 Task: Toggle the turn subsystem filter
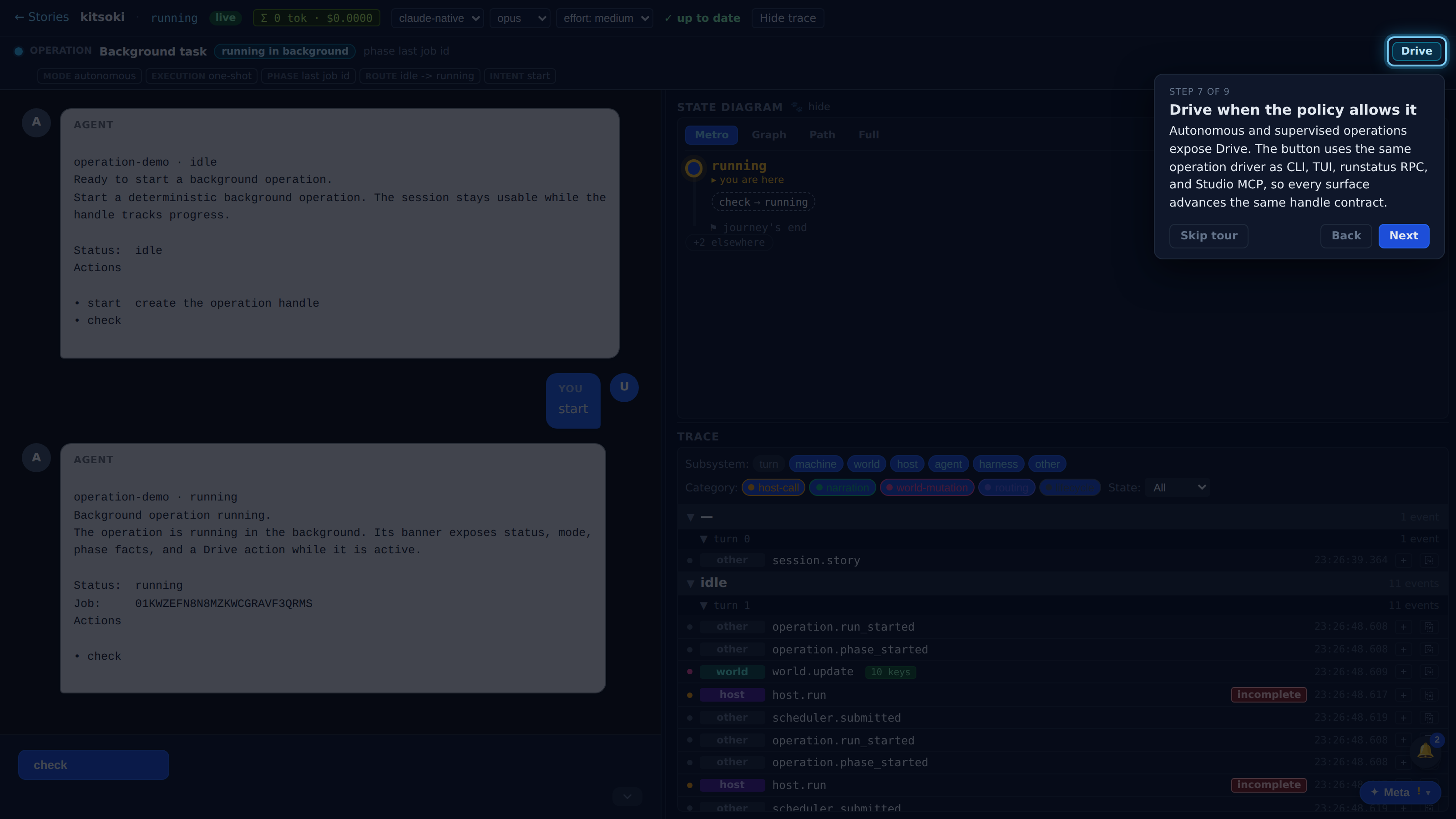pyautogui.click(x=768, y=464)
